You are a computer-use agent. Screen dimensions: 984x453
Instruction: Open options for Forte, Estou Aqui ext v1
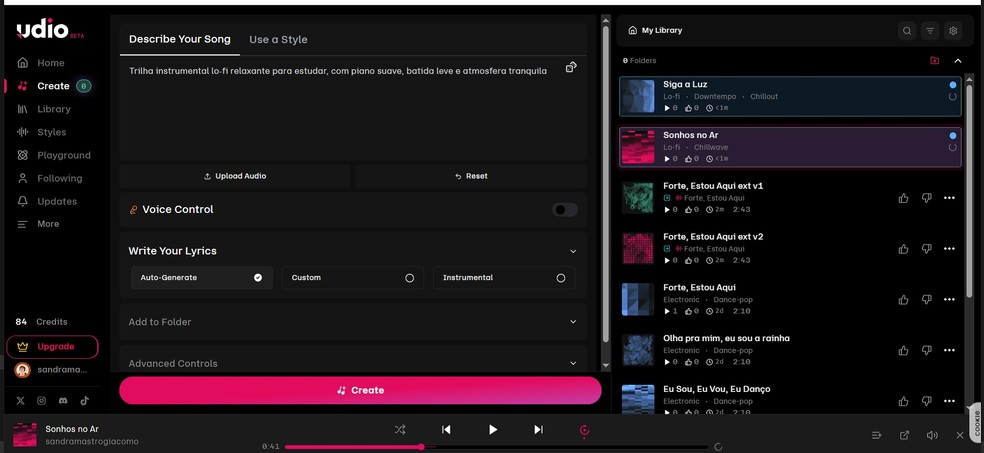coord(949,198)
